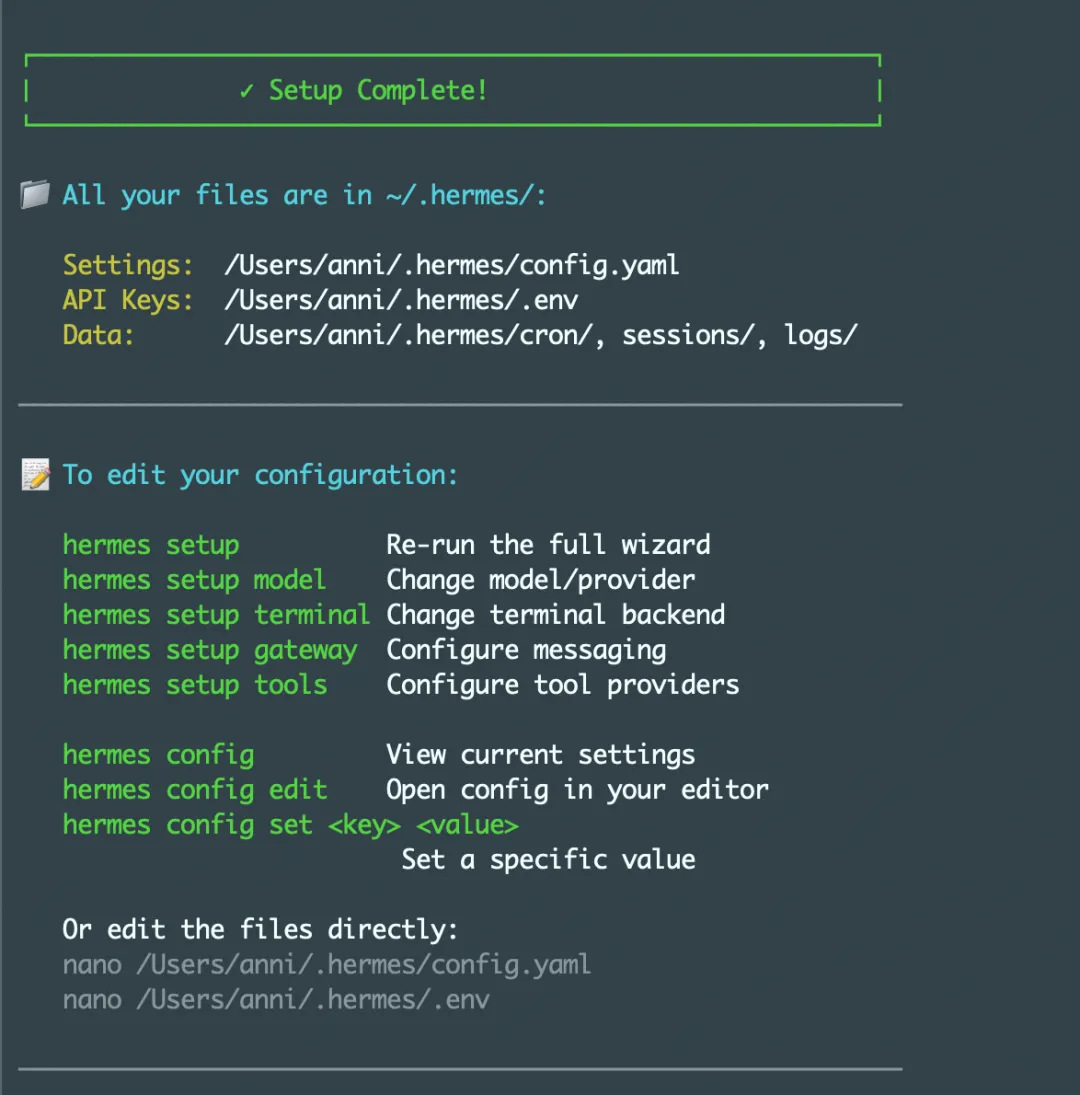Click the "nano /Users/anni/.hermes/config.yaml" line
The width and height of the screenshot is (1080, 1095).
point(326,965)
